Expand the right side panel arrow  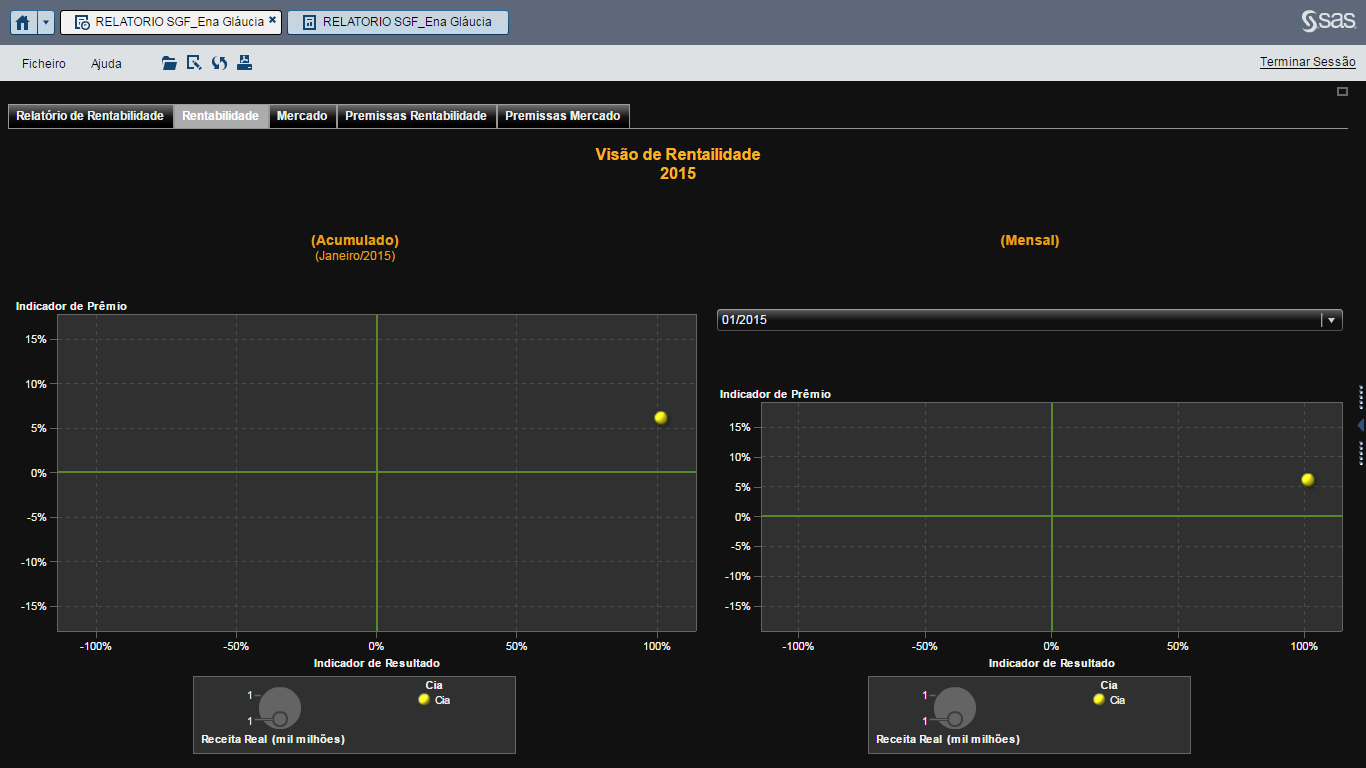click(1361, 426)
